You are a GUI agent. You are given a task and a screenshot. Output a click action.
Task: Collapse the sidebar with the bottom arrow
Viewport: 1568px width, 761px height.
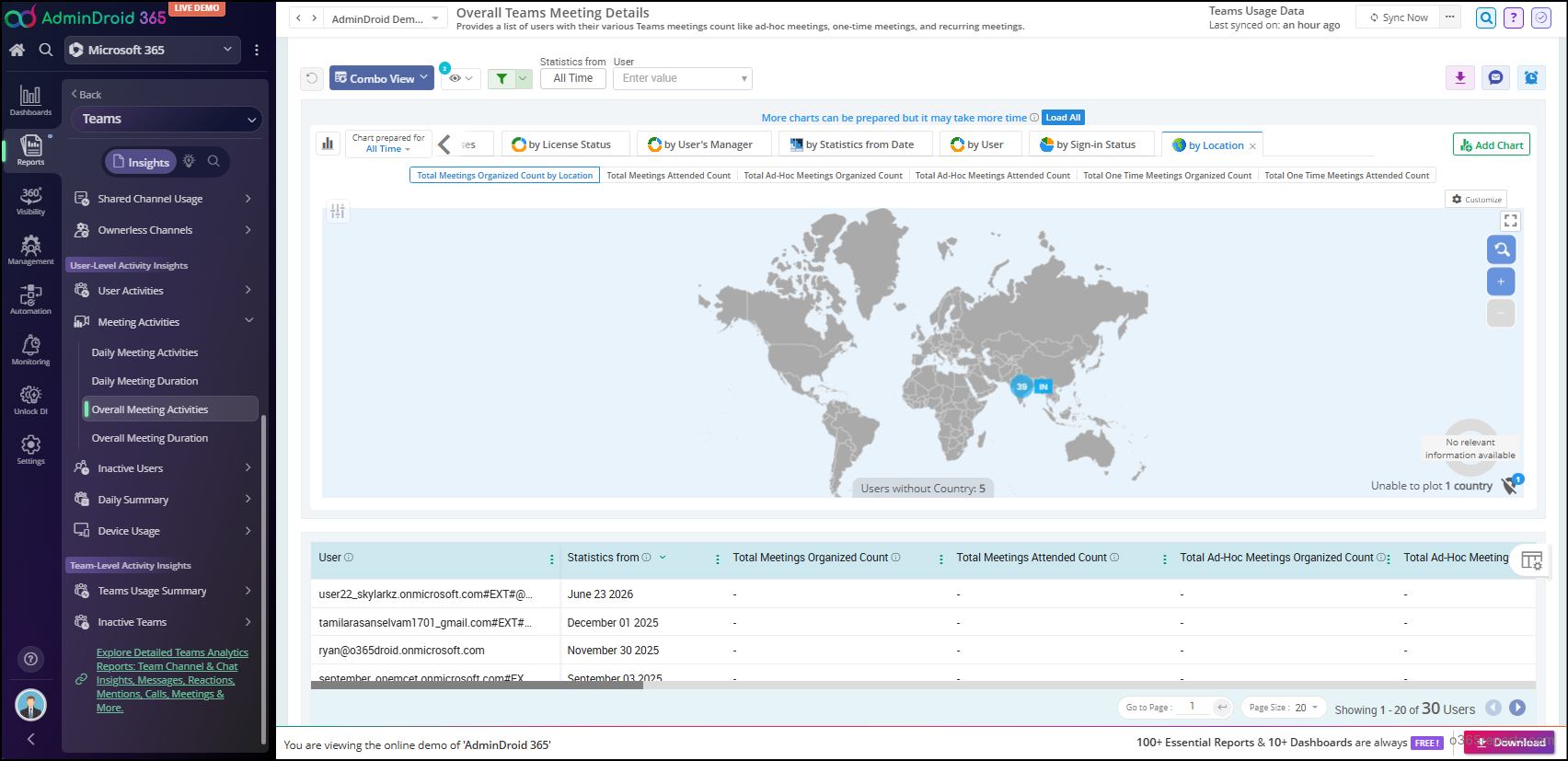tap(30, 739)
